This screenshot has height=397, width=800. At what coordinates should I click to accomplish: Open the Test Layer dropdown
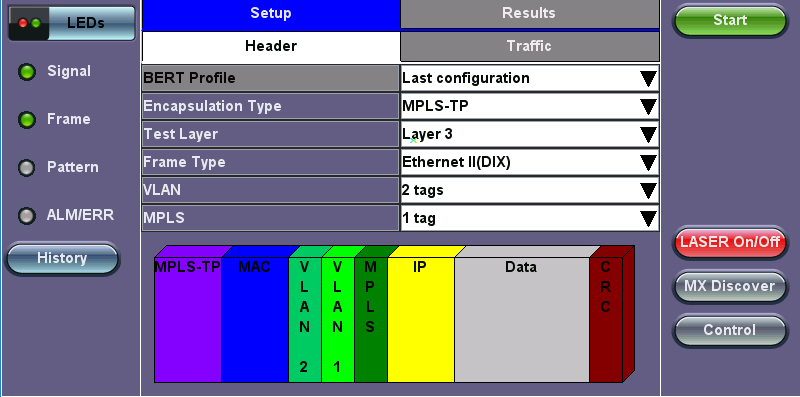click(x=530, y=134)
